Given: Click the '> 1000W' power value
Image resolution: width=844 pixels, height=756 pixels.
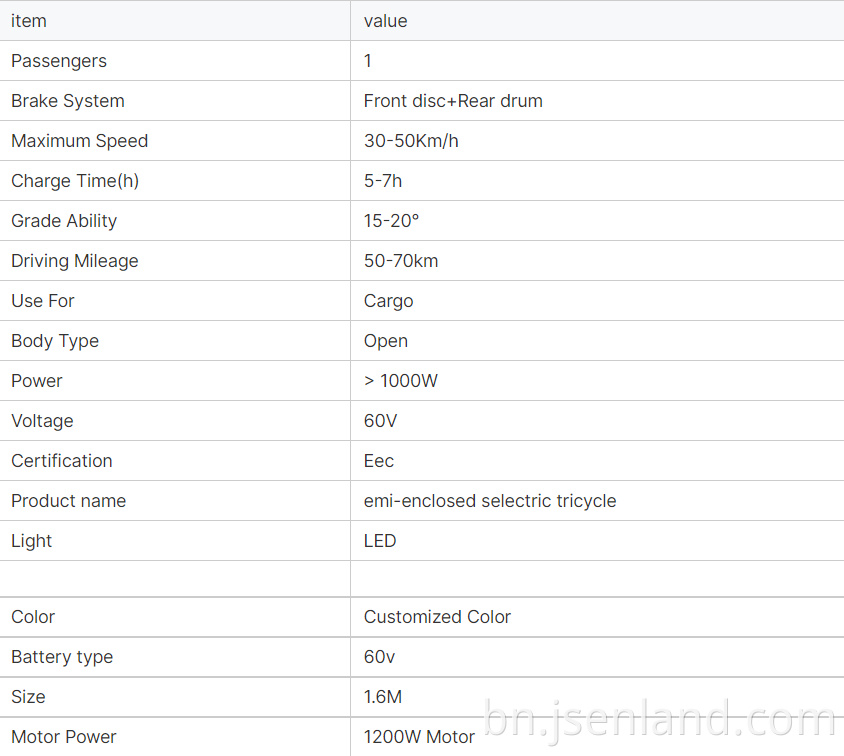Looking at the screenshot, I should [x=401, y=381].
